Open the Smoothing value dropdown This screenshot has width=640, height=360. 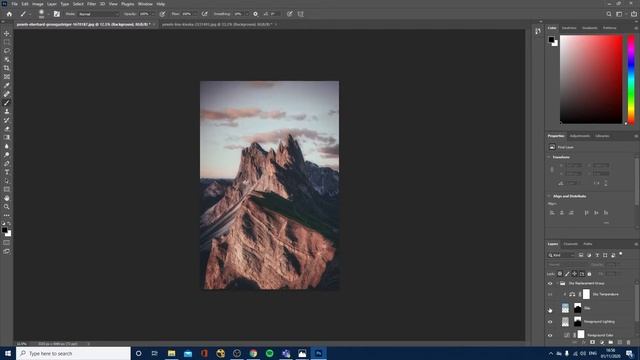point(246,14)
